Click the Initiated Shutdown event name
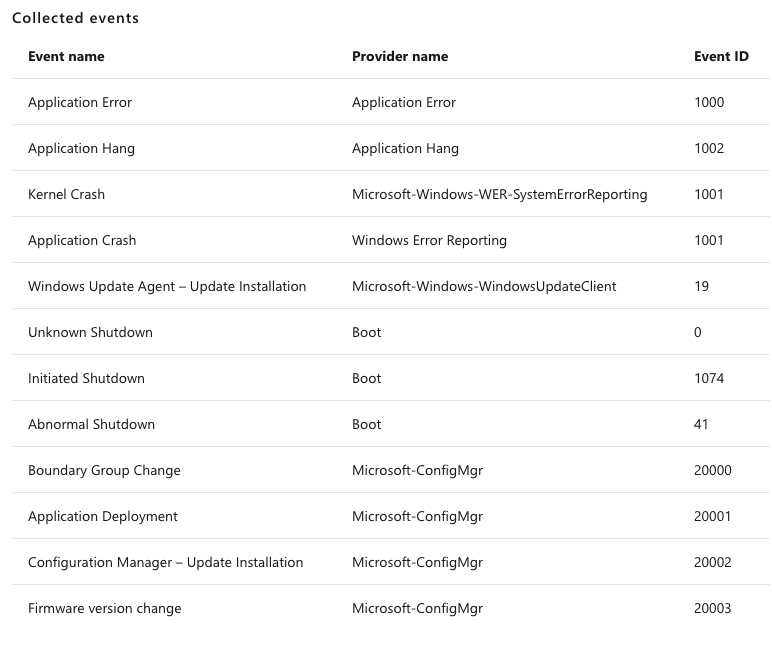This screenshot has width=772, height=653. (x=86, y=378)
